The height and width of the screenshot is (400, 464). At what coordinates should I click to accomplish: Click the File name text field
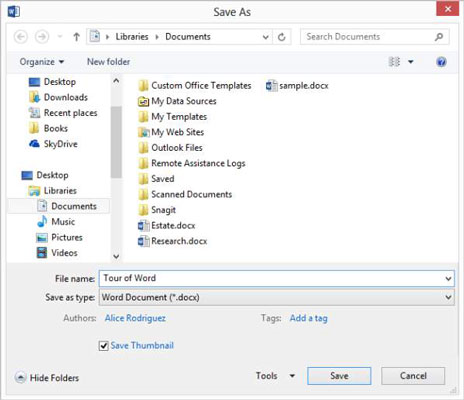point(272,278)
